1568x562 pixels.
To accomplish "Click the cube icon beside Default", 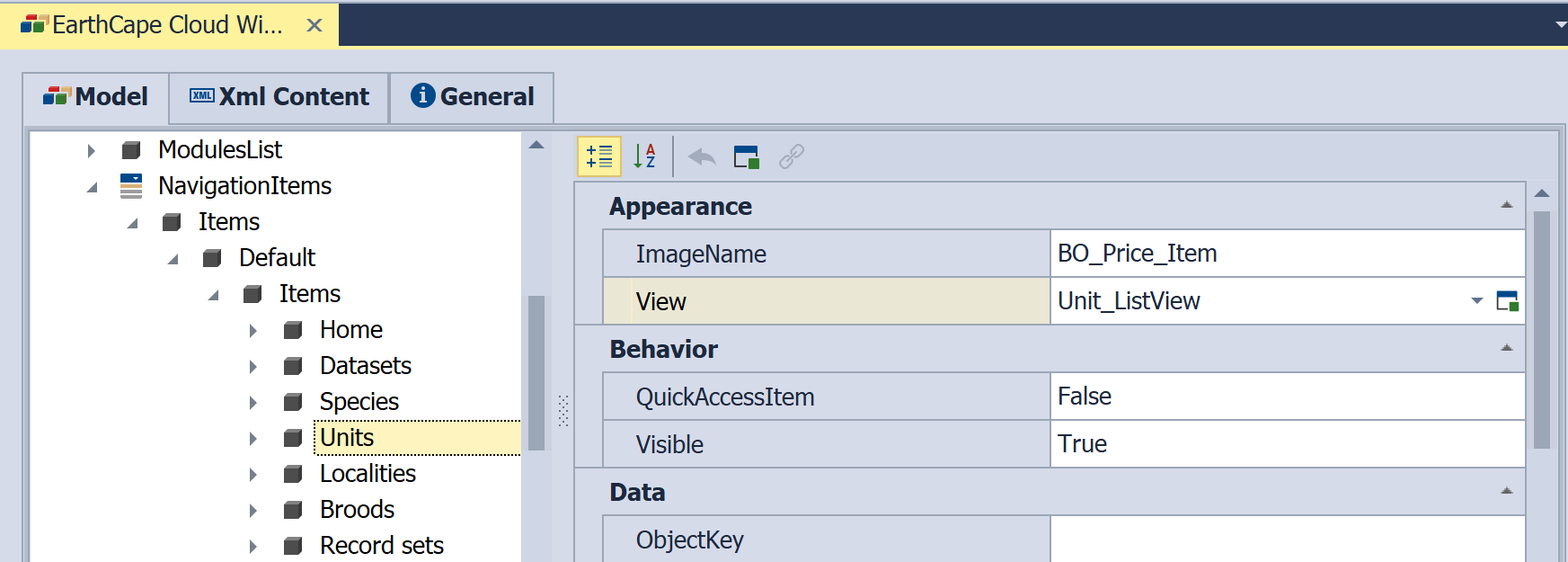I will pos(212,258).
